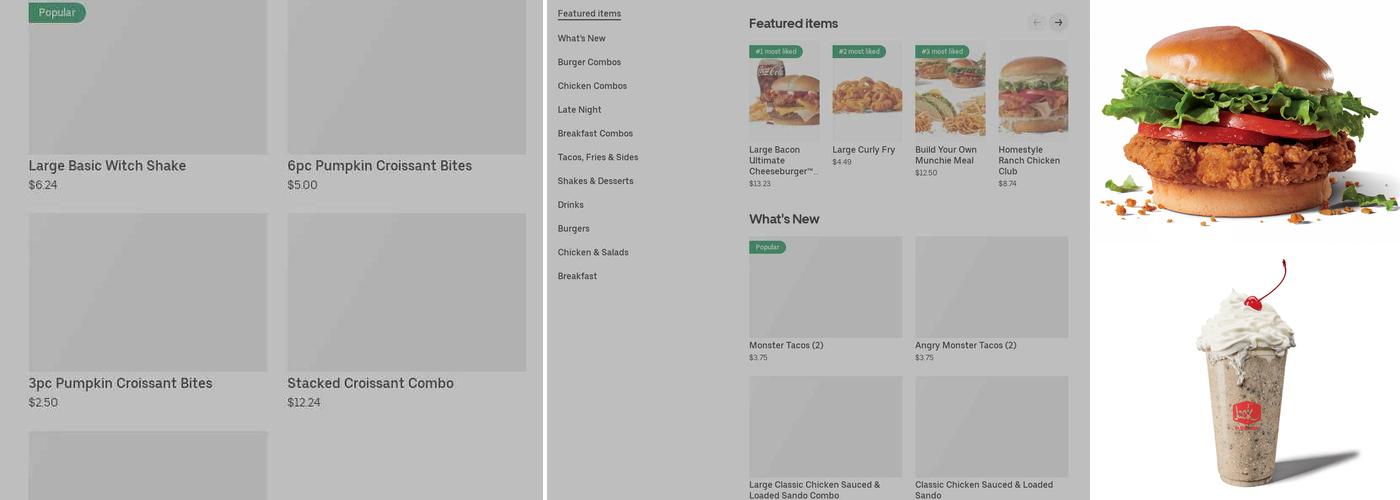Select the Large Basic Witch Shake

click(x=148, y=80)
